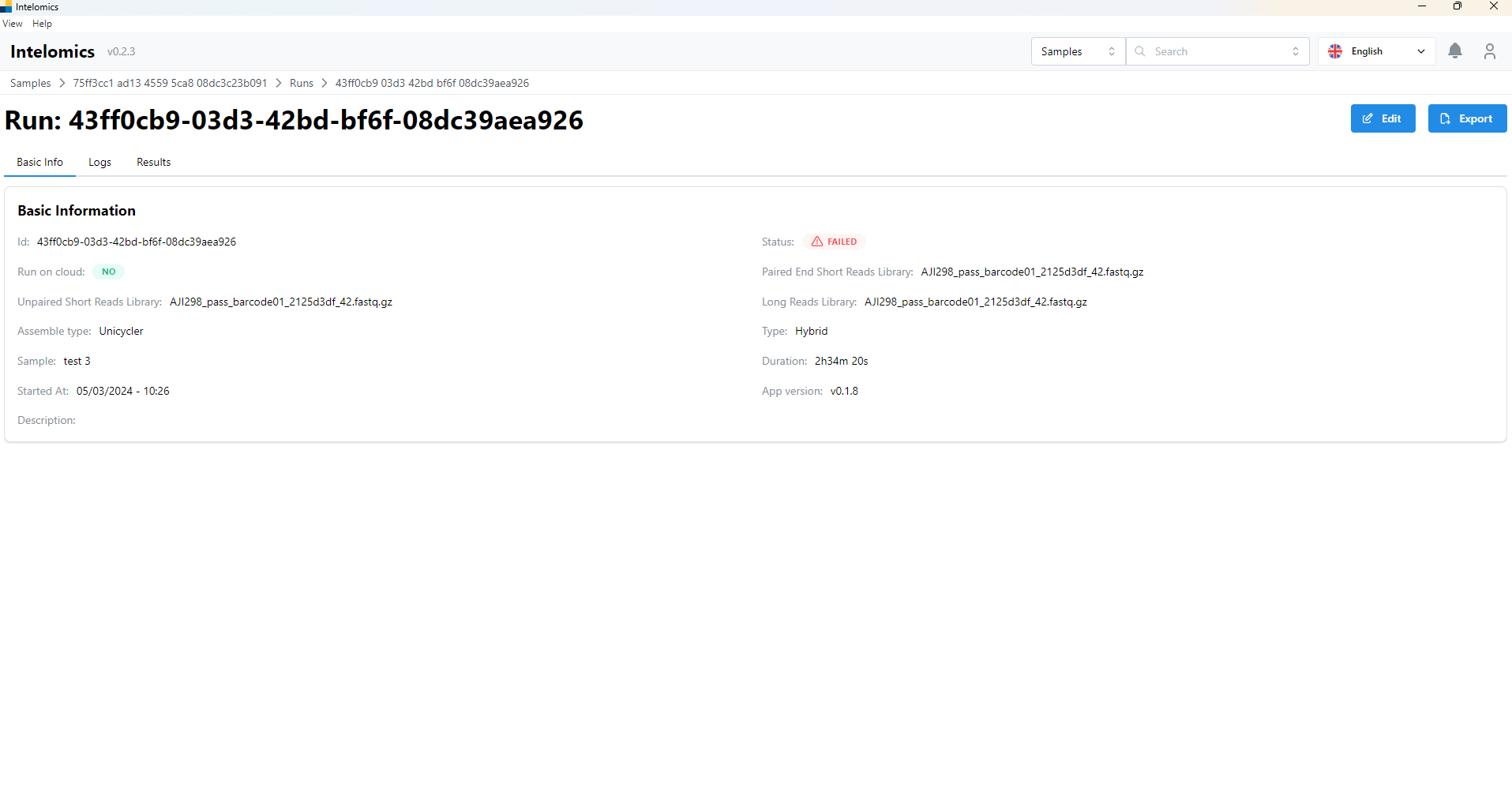Screen dimensions: 1512x810
Task: Click the UK flag language icon
Action: (1335, 51)
